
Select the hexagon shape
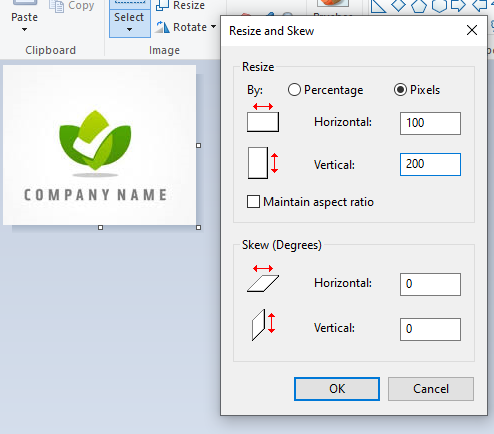439,6
